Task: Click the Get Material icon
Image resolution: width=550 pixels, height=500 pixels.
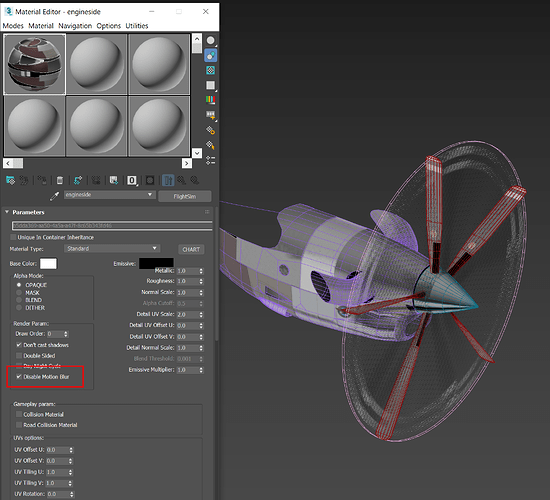Action: click(11, 180)
